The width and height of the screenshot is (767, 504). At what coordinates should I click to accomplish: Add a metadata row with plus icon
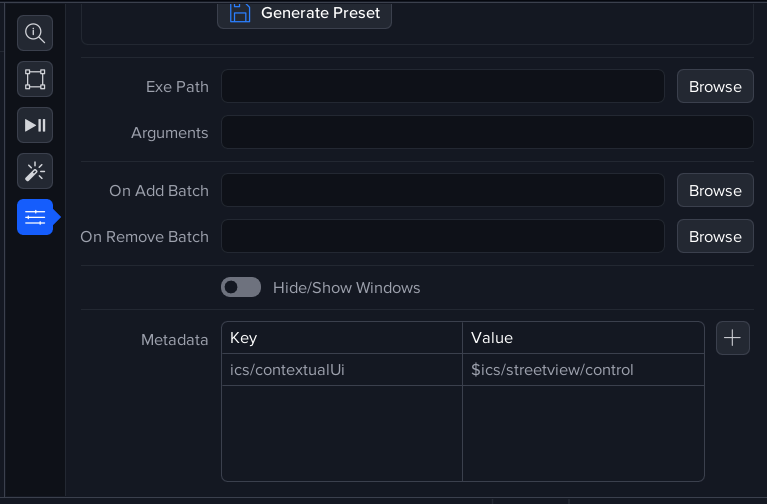[733, 338]
